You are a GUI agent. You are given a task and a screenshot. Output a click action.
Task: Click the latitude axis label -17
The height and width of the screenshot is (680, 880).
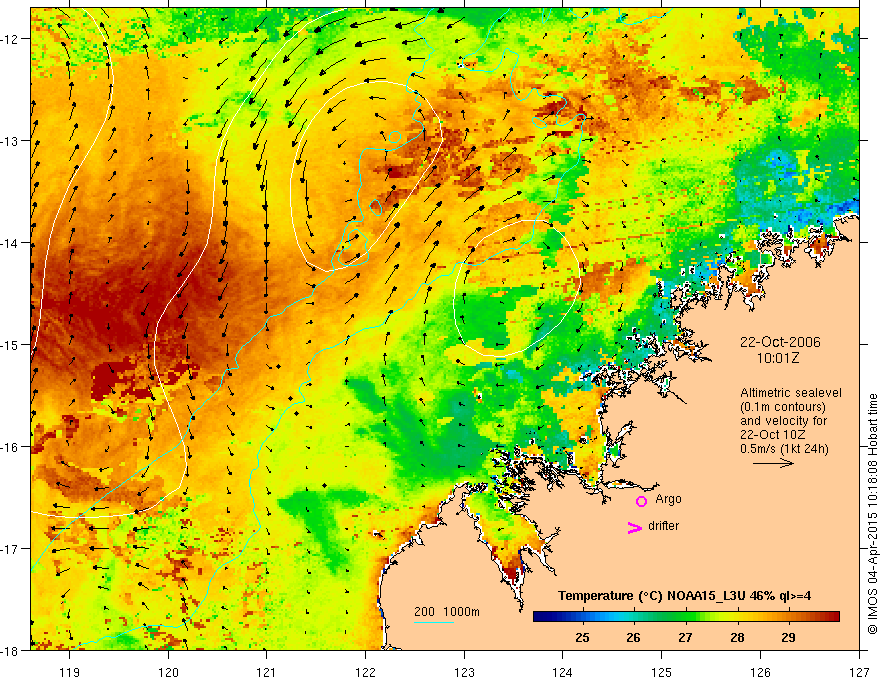[11, 548]
